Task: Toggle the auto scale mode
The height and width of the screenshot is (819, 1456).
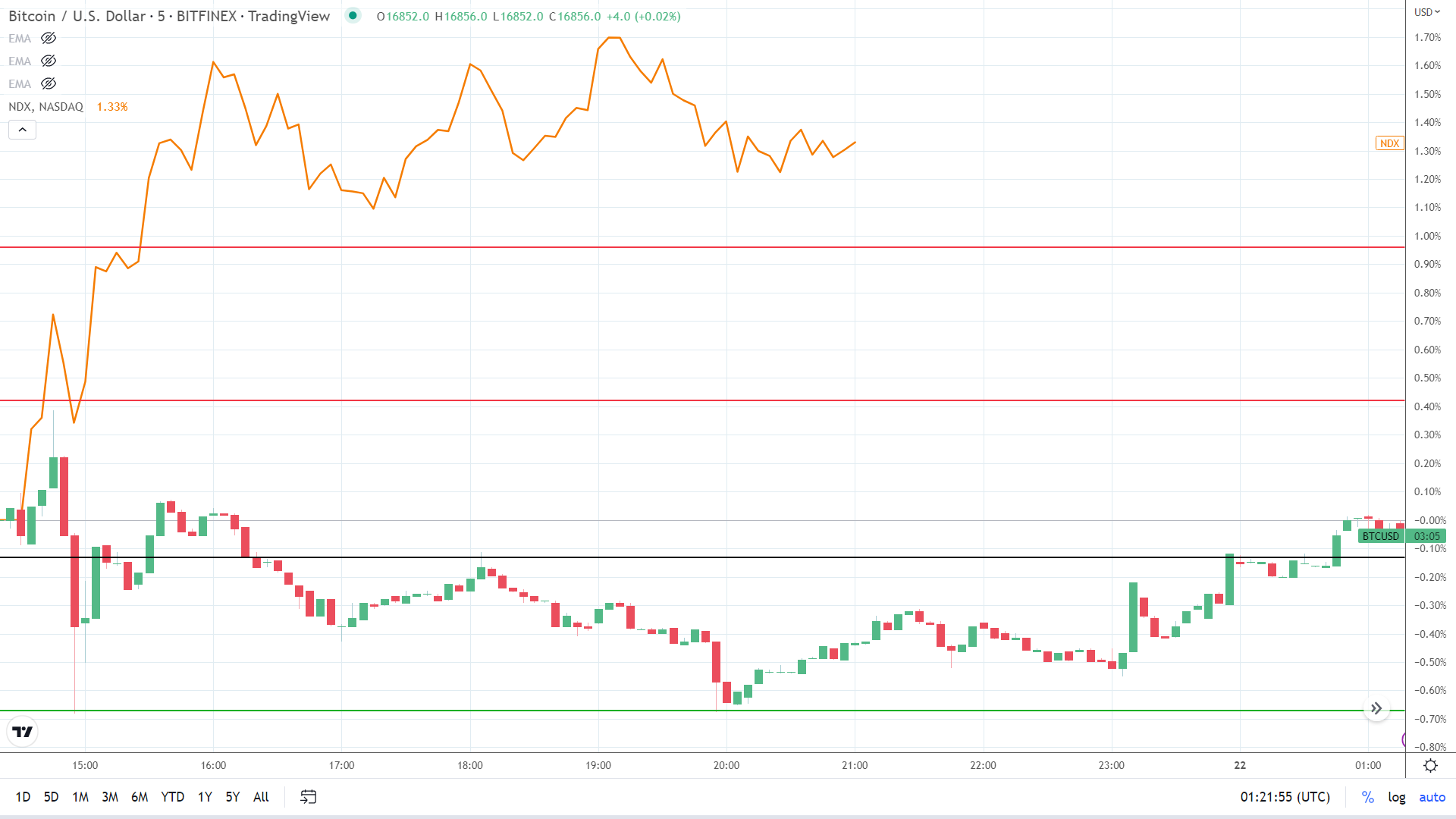Action: pos(1432,797)
